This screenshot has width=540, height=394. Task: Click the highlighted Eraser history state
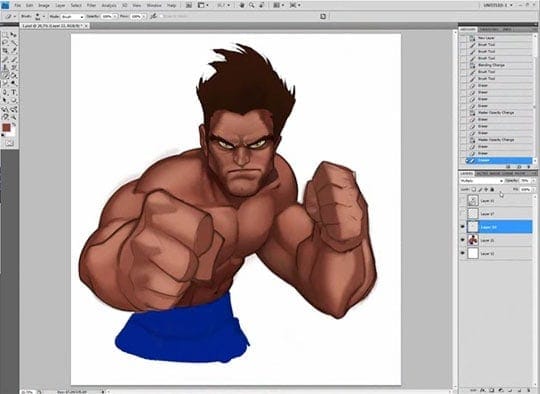(500, 160)
